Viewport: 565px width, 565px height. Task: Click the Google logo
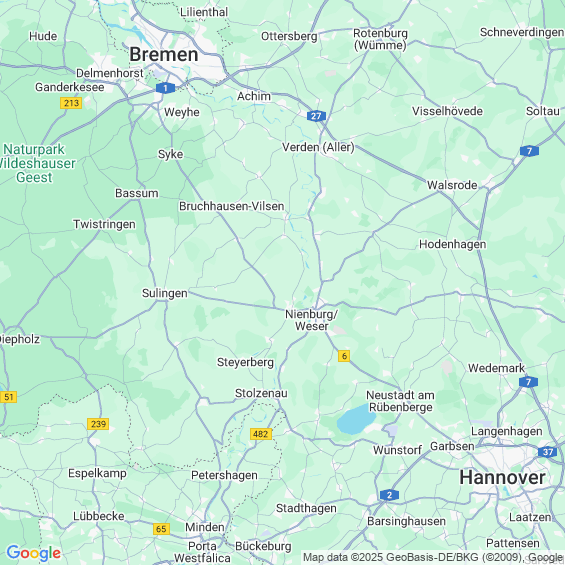(34, 553)
